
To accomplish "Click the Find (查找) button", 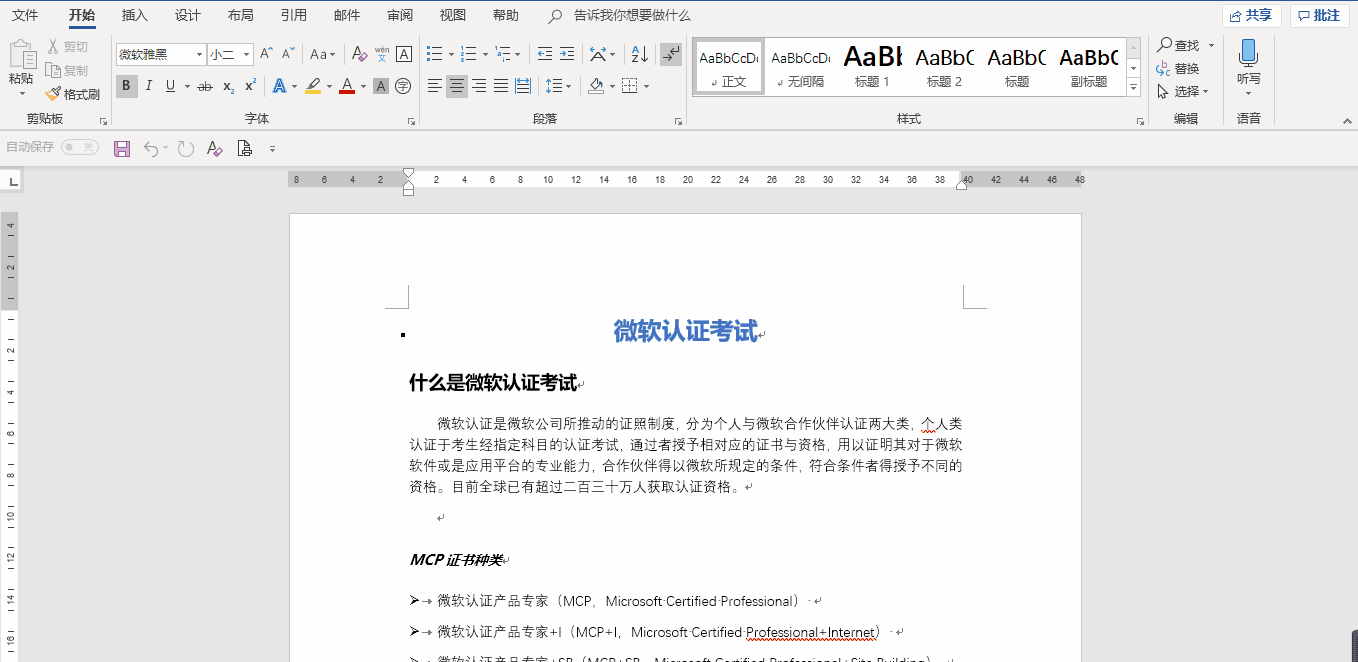I will [1177, 46].
